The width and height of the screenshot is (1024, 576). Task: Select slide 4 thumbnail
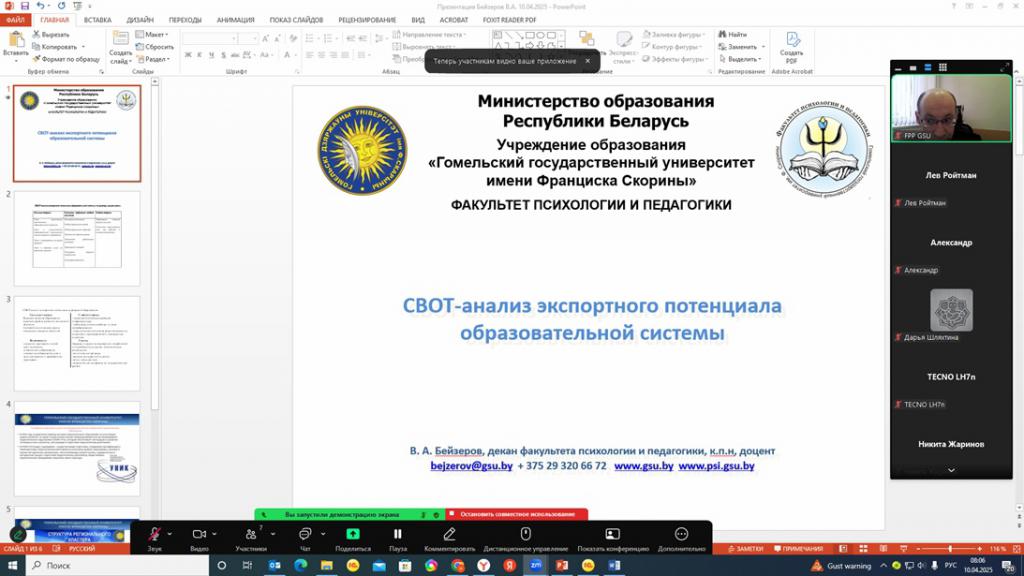click(x=77, y=449)
